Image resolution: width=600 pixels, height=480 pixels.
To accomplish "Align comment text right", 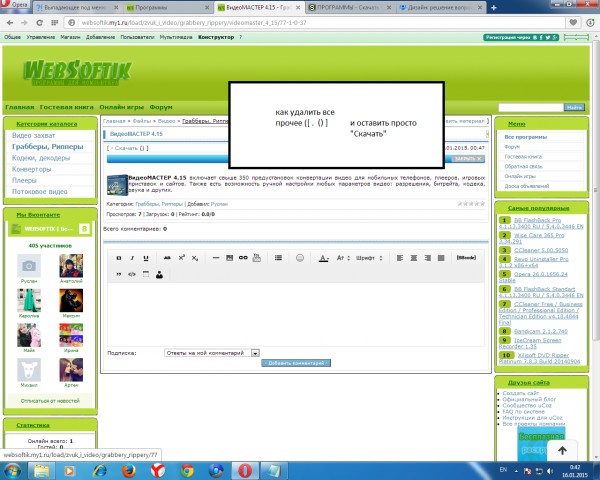I will pyautogui.click(x=427, y=258).
